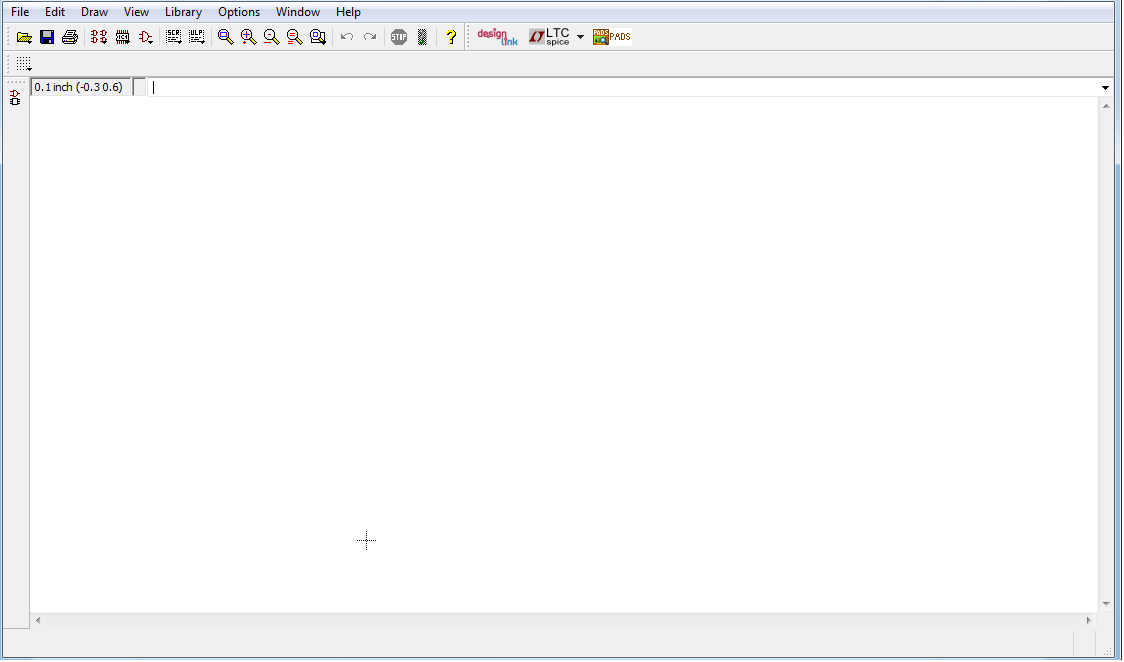Click the Redo arrow

pos(369,36)
